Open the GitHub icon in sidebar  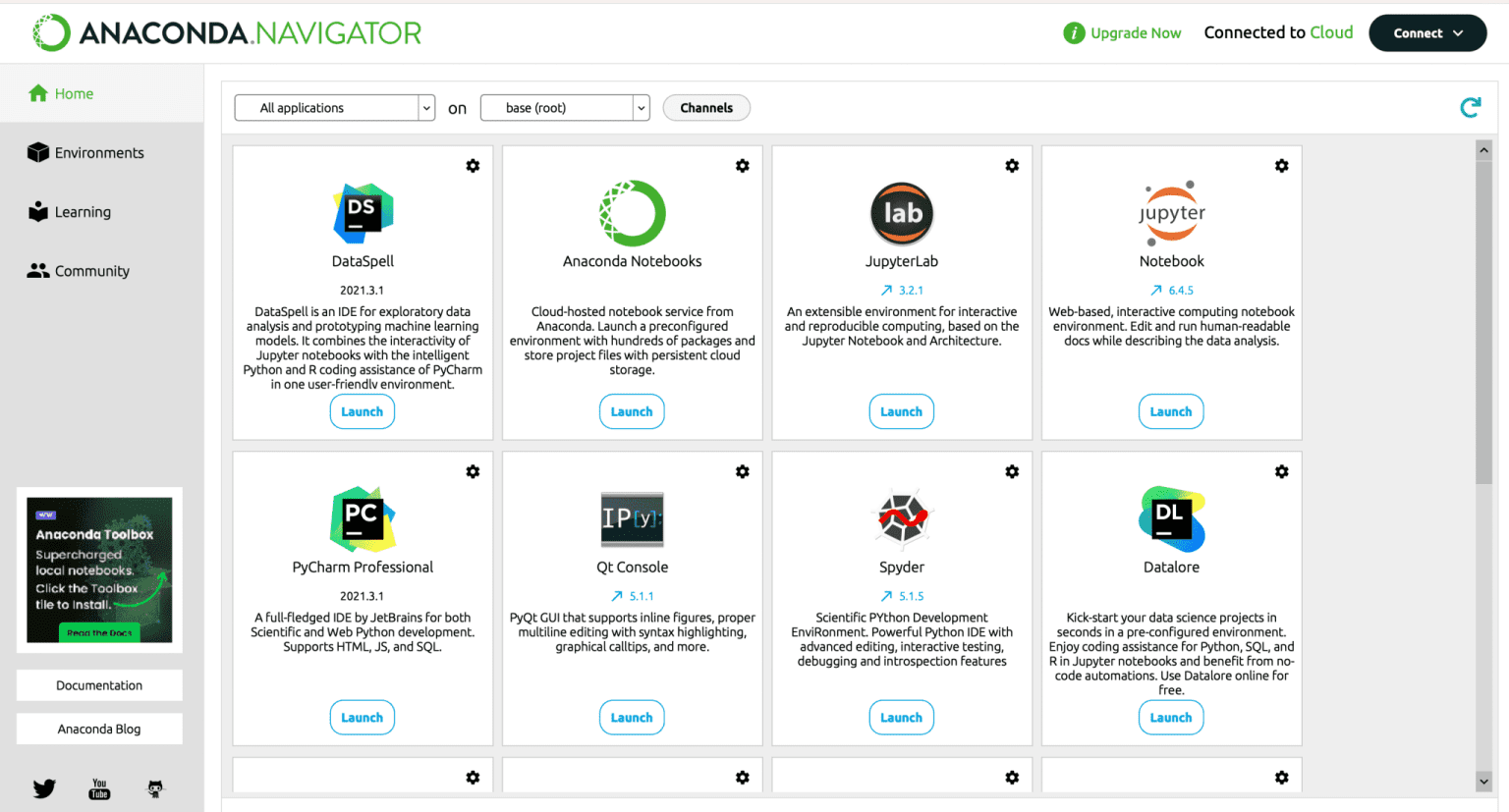[x=155, y=788]
